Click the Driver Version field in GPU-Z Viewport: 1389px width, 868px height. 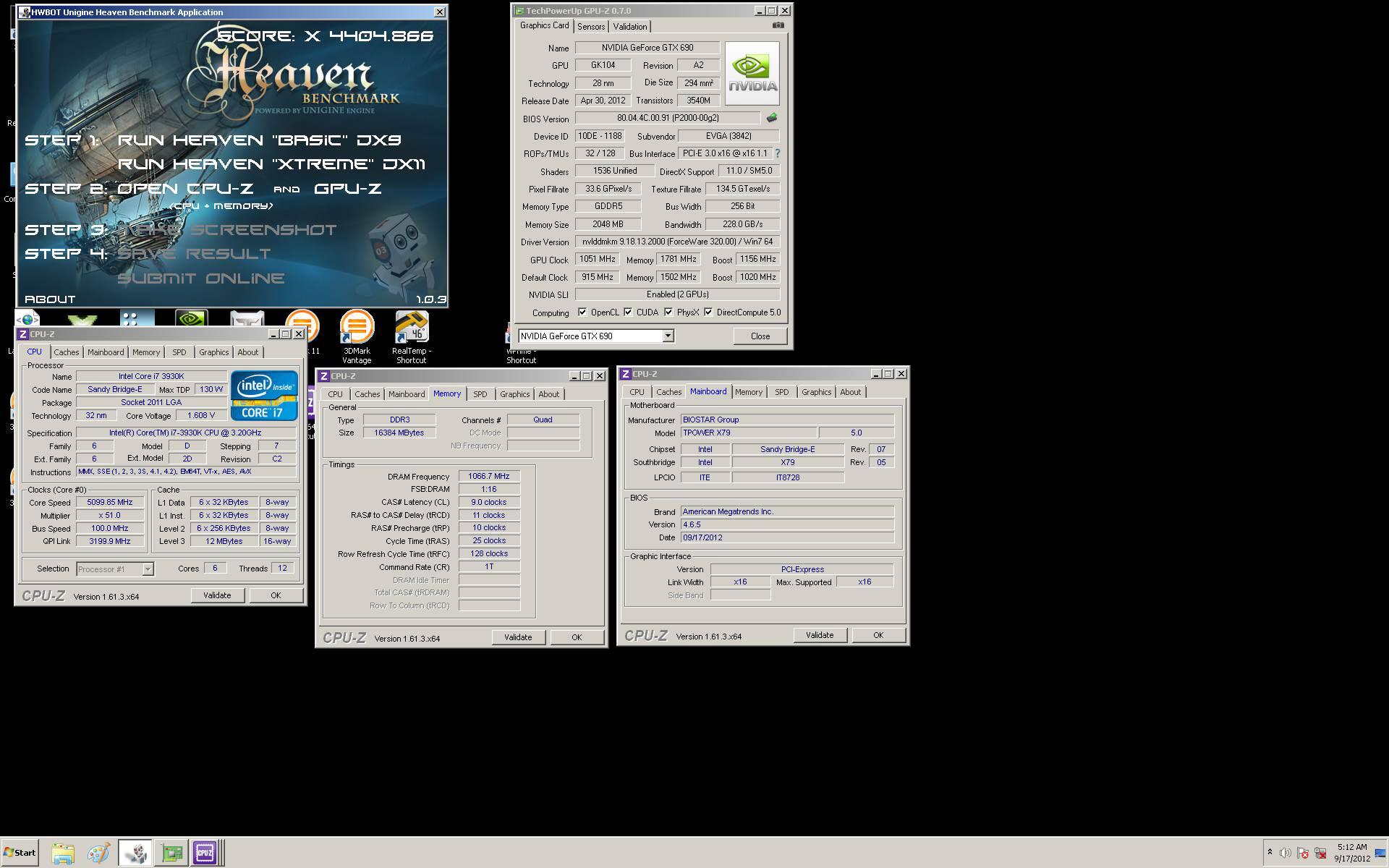(677, 242)
